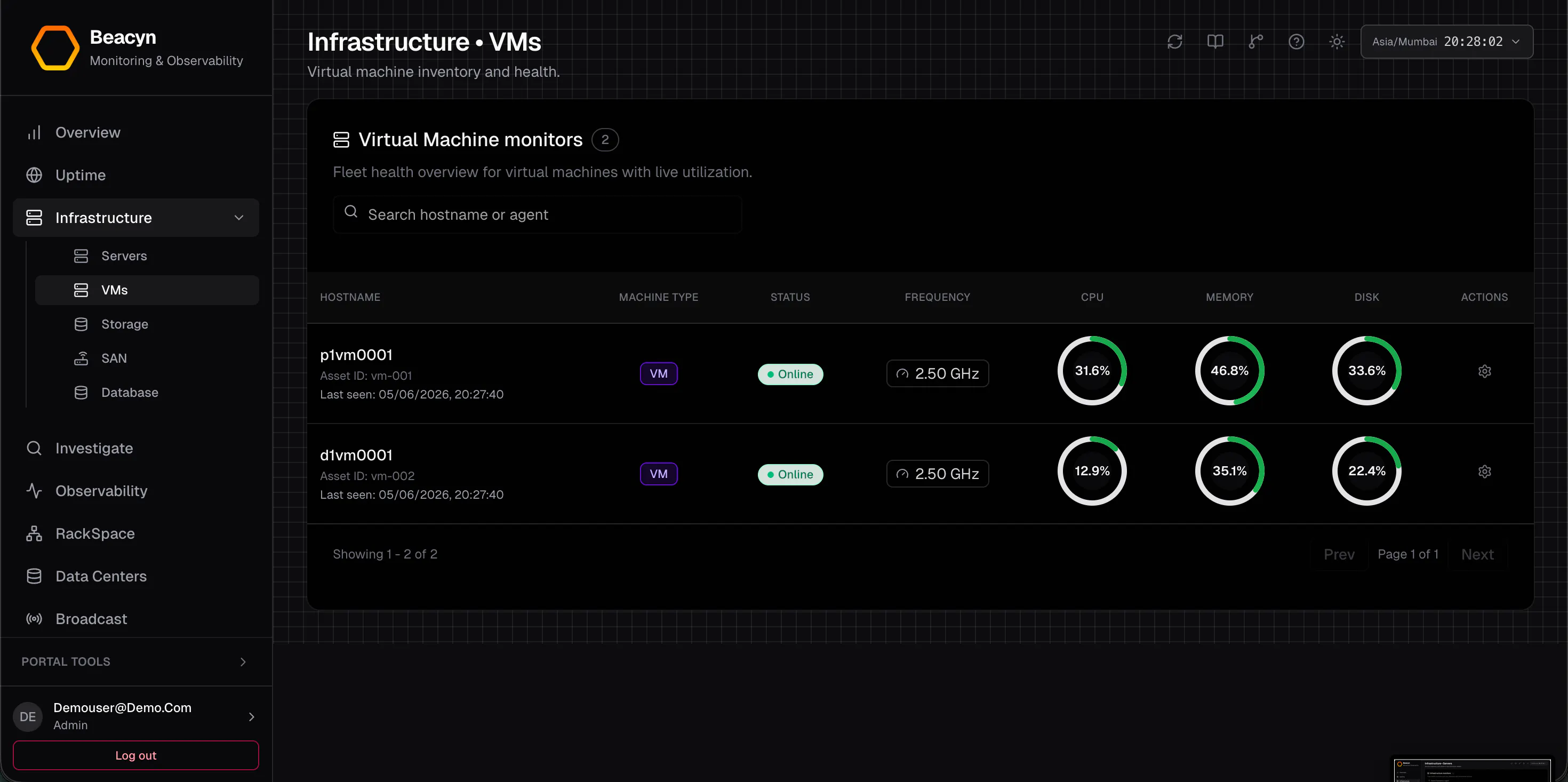1568x782 pixels.
Task: Click the d1vm0001 hostname
Action: (x=356, y=455)
